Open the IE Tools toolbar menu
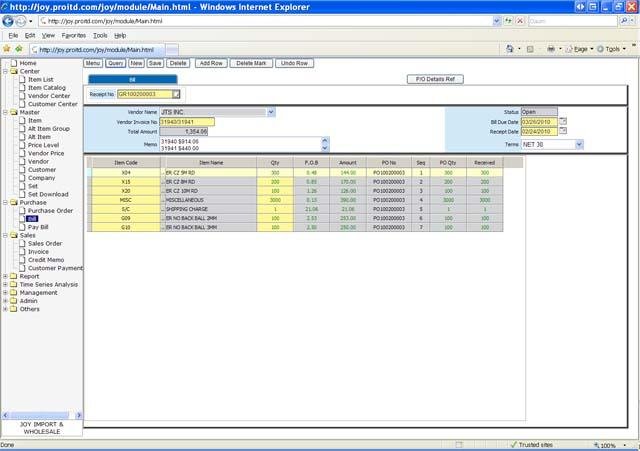This screenshot has height=451, width=640. point(612,49)
